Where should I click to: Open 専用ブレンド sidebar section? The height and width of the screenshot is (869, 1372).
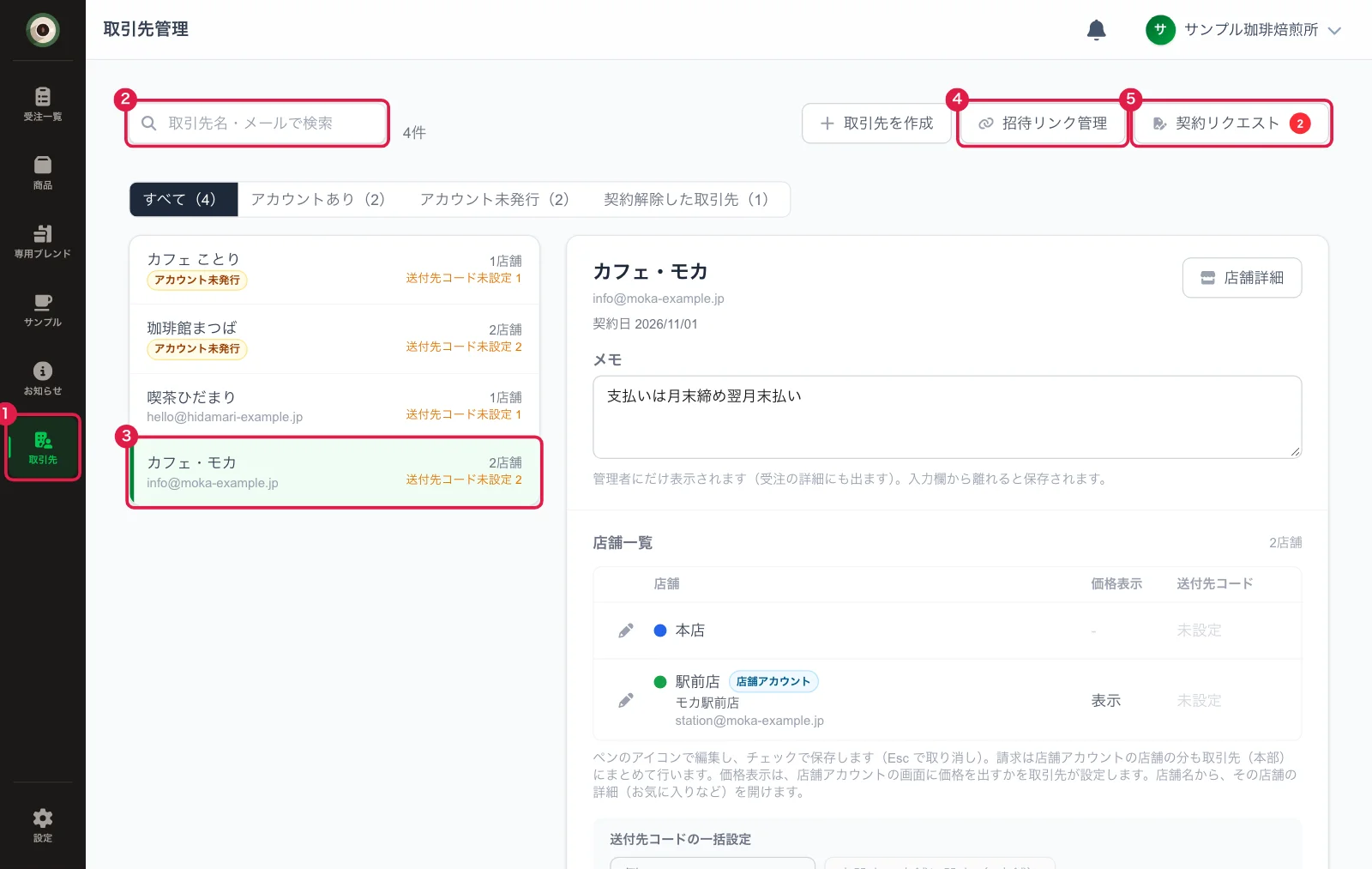click(x=42, y=241)
